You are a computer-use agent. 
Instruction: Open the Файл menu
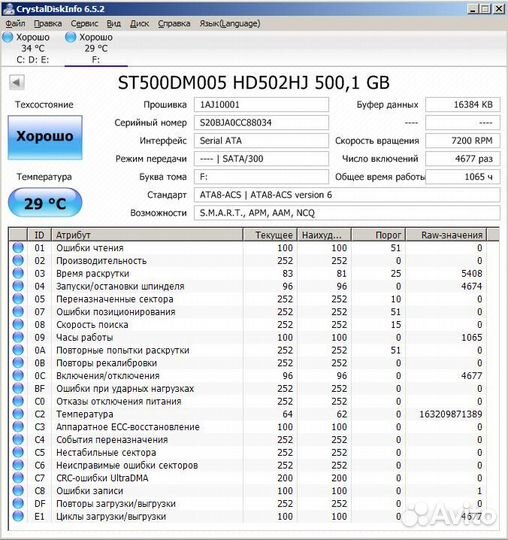pos(15,24)
